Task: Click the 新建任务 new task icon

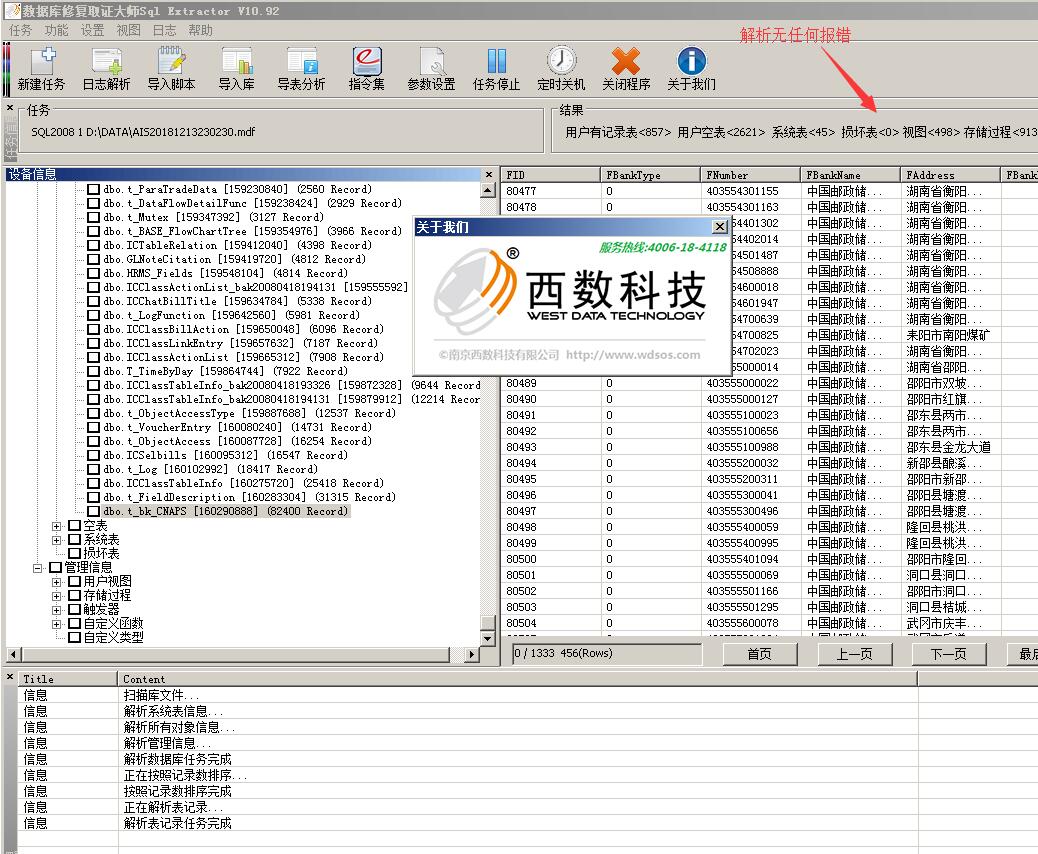Action: [x=41, y=69]
